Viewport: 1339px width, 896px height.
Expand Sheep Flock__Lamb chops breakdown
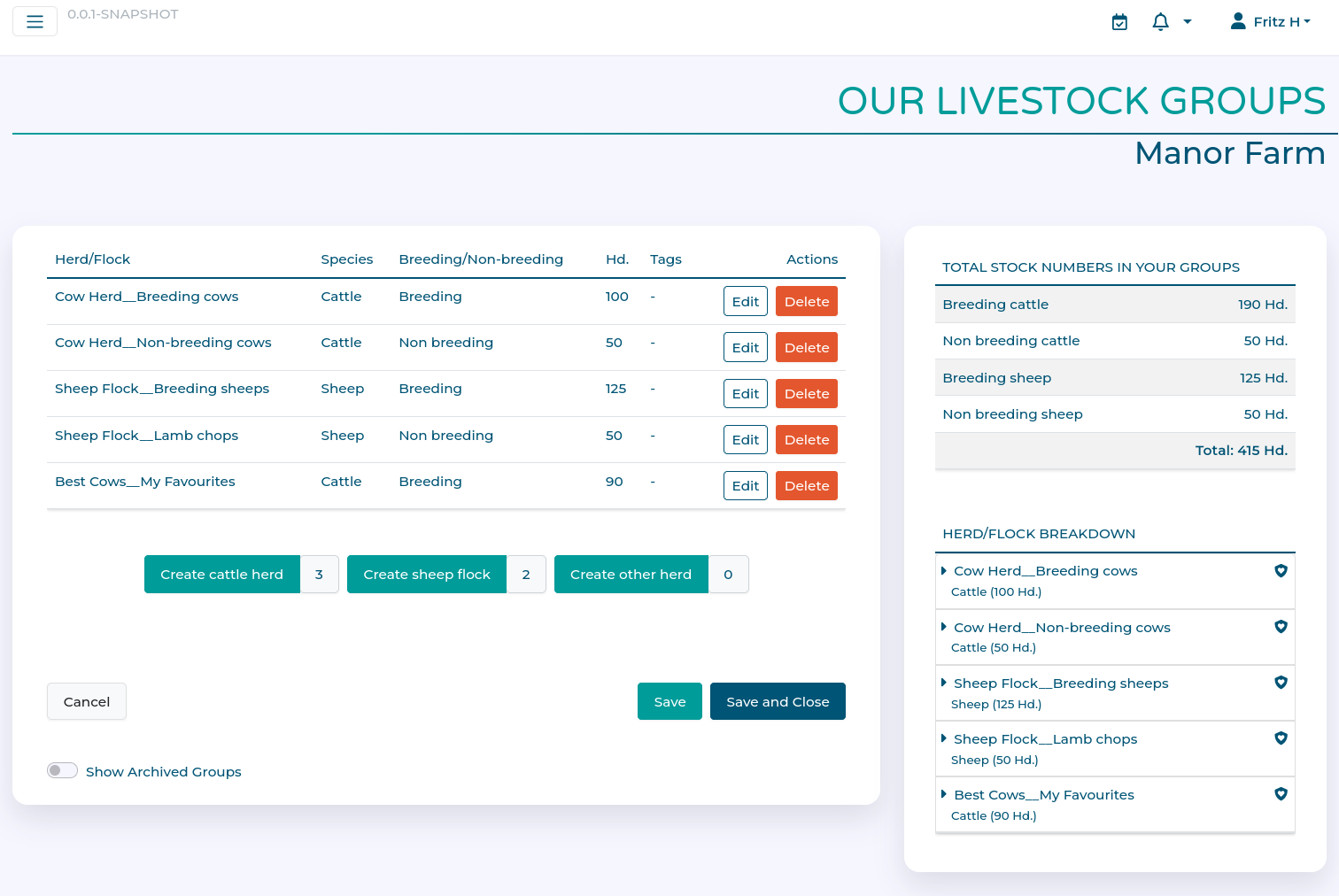[x=1045, y=739]
